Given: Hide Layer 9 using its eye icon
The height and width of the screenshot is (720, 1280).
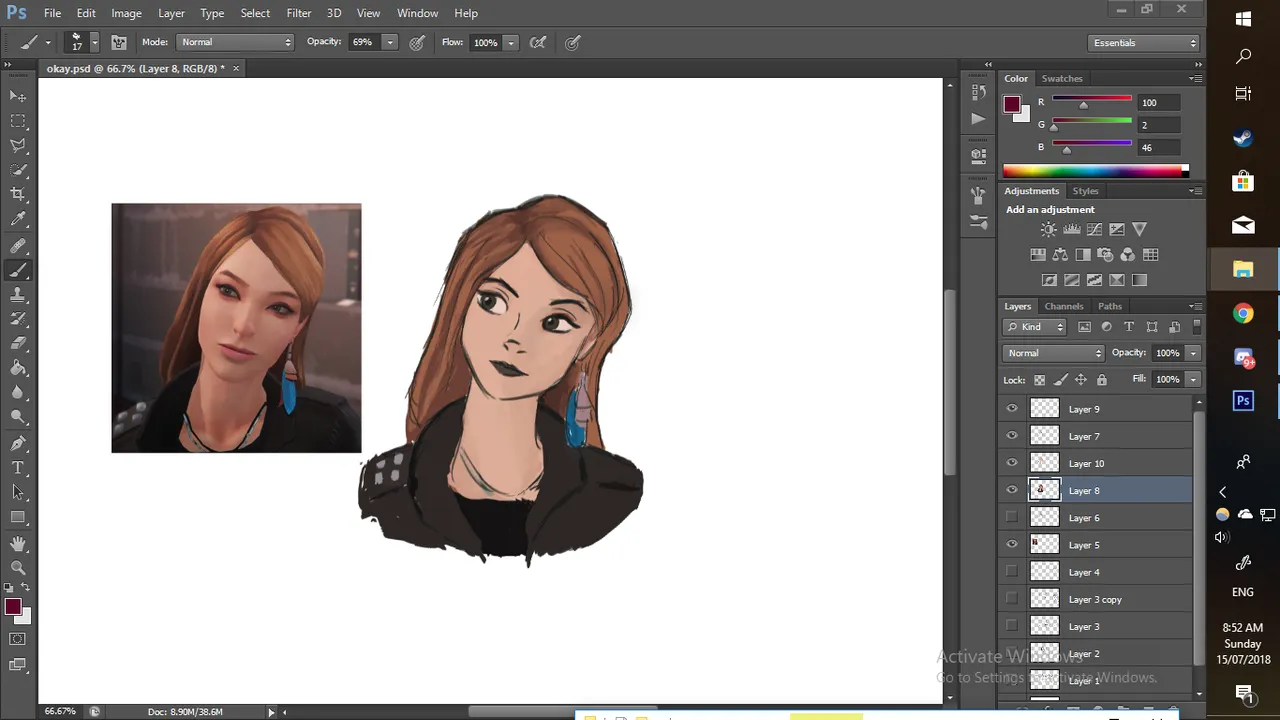Looking at the screenshot, I should pyautogui.click(x=1012, y=409).
